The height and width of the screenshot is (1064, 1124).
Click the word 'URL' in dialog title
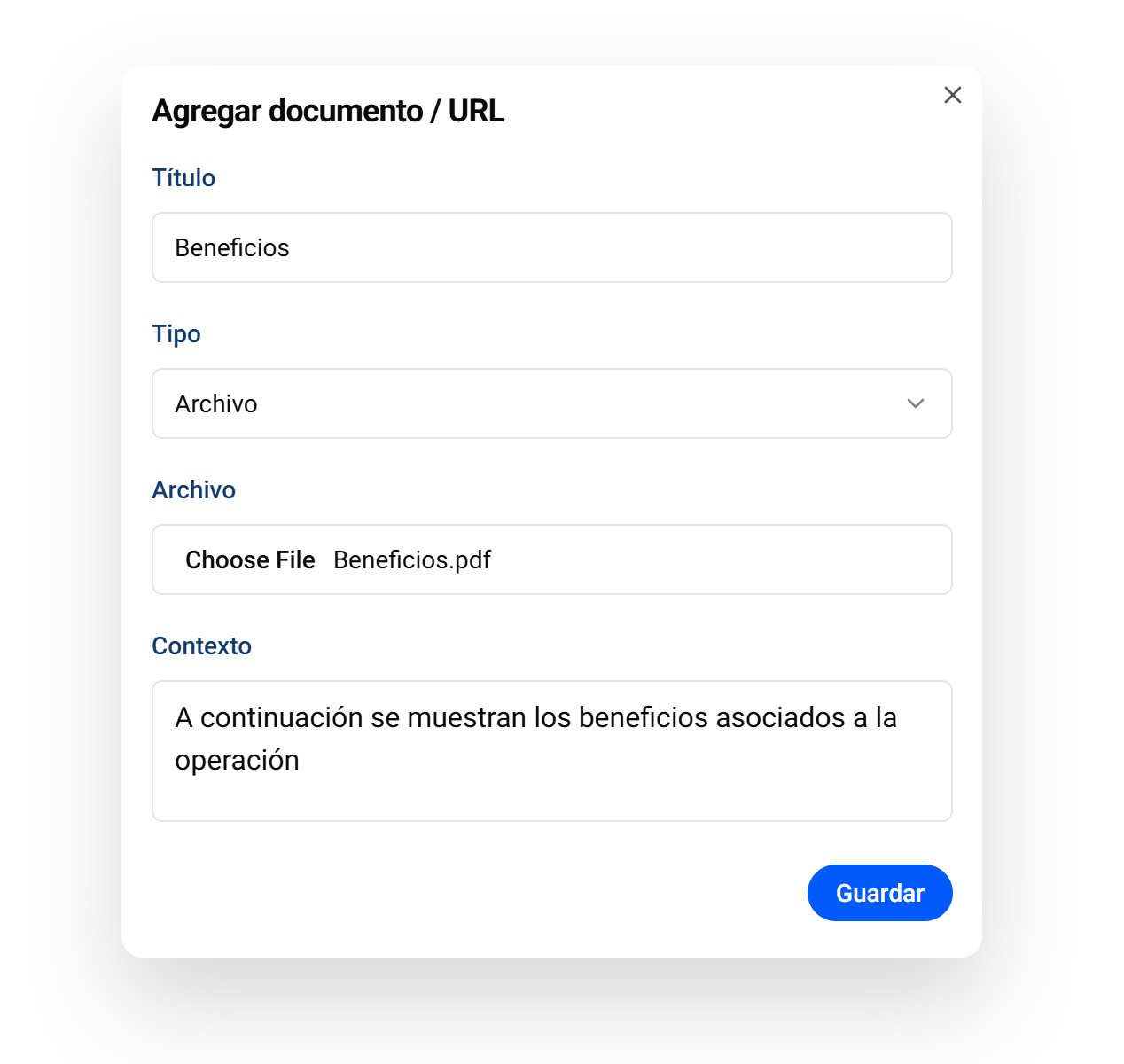click(x=476, y=111)
